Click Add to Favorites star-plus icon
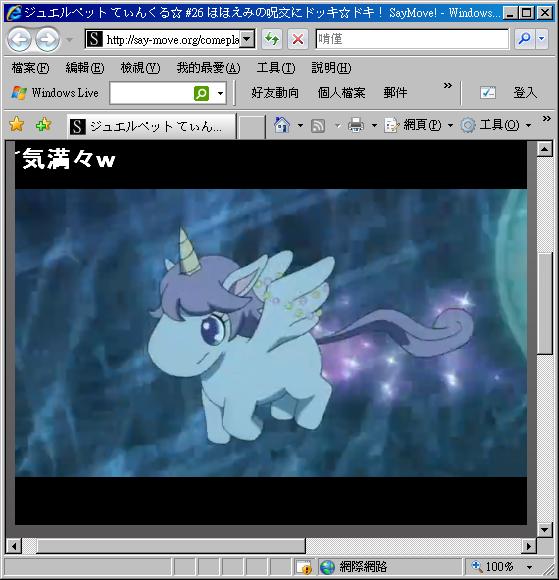The height and width of the screenshot is (580, 559). pyautogui.click(x=44, y=124)
